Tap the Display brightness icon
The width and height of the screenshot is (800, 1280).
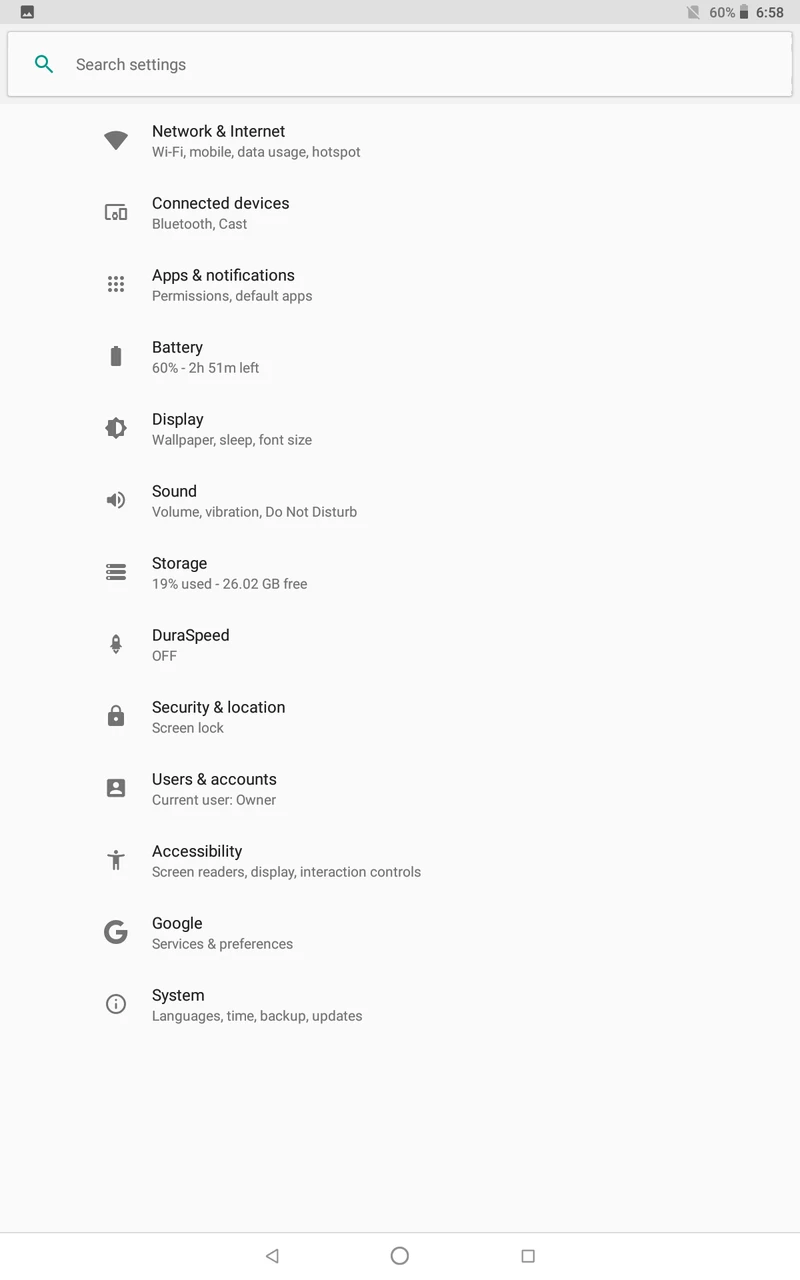coord(116,428)
